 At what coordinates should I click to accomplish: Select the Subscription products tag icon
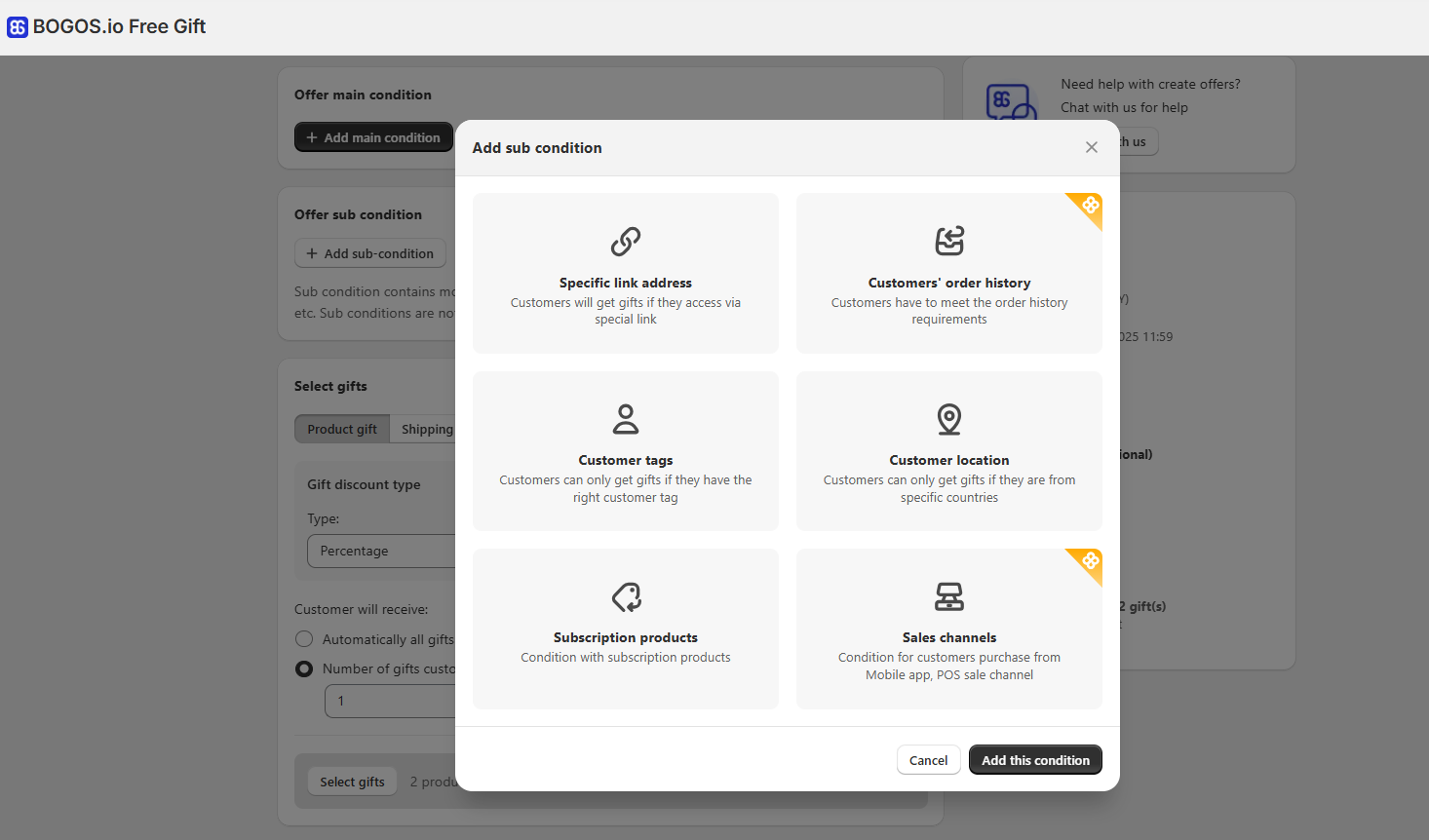[626, 596]
